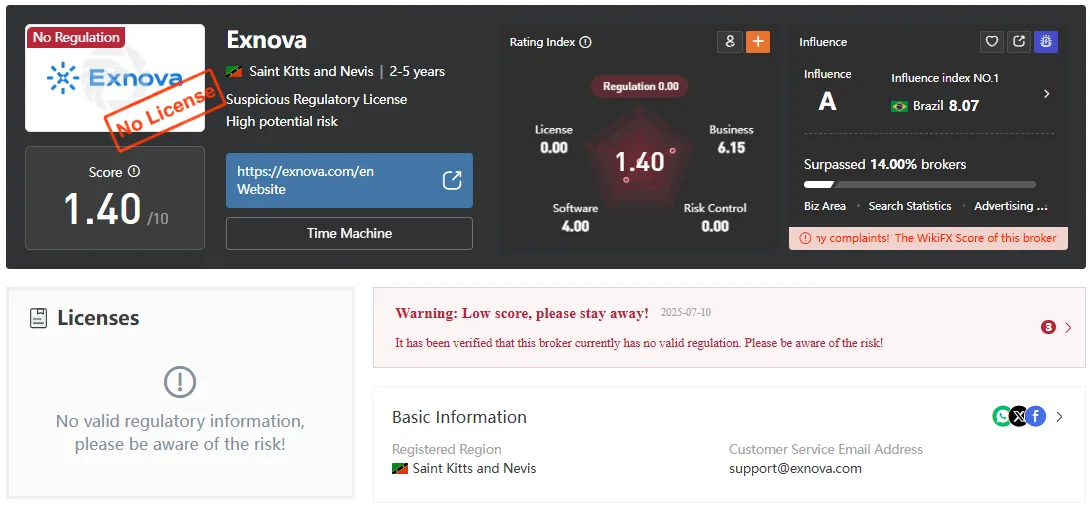The height and width of the screenshot is (511, 1090).
Task: Click the 2-5 years text
Action: point(417,72)
